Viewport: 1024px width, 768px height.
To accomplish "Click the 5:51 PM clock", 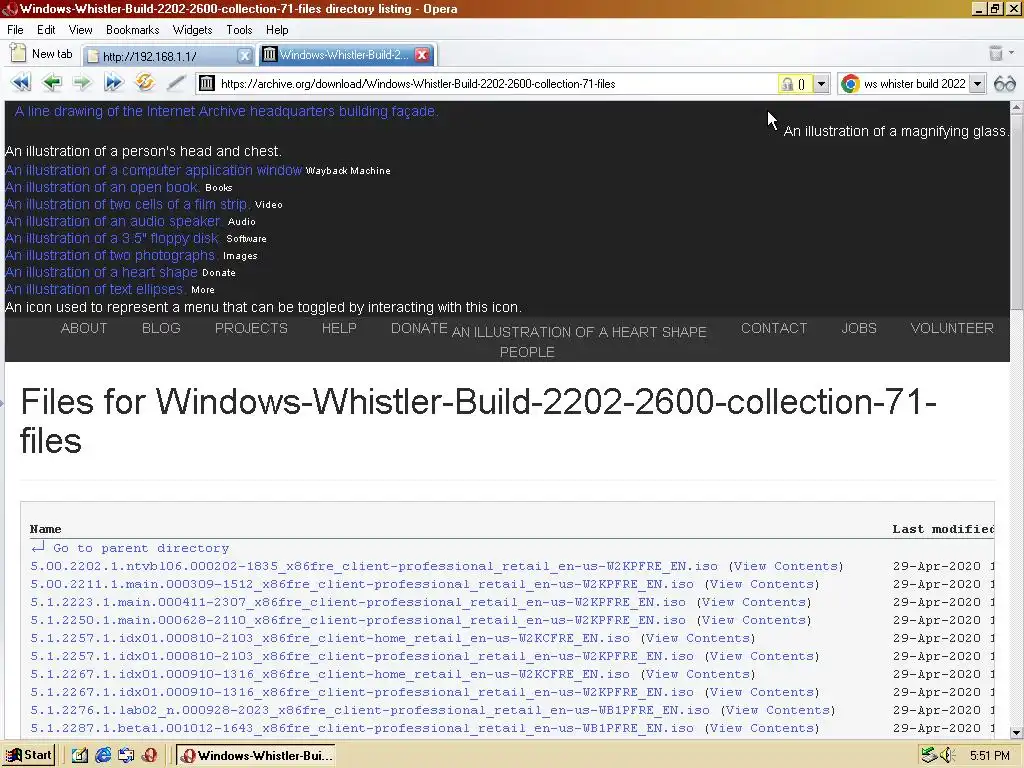I will pyautogui.click(x=989, y=756).
